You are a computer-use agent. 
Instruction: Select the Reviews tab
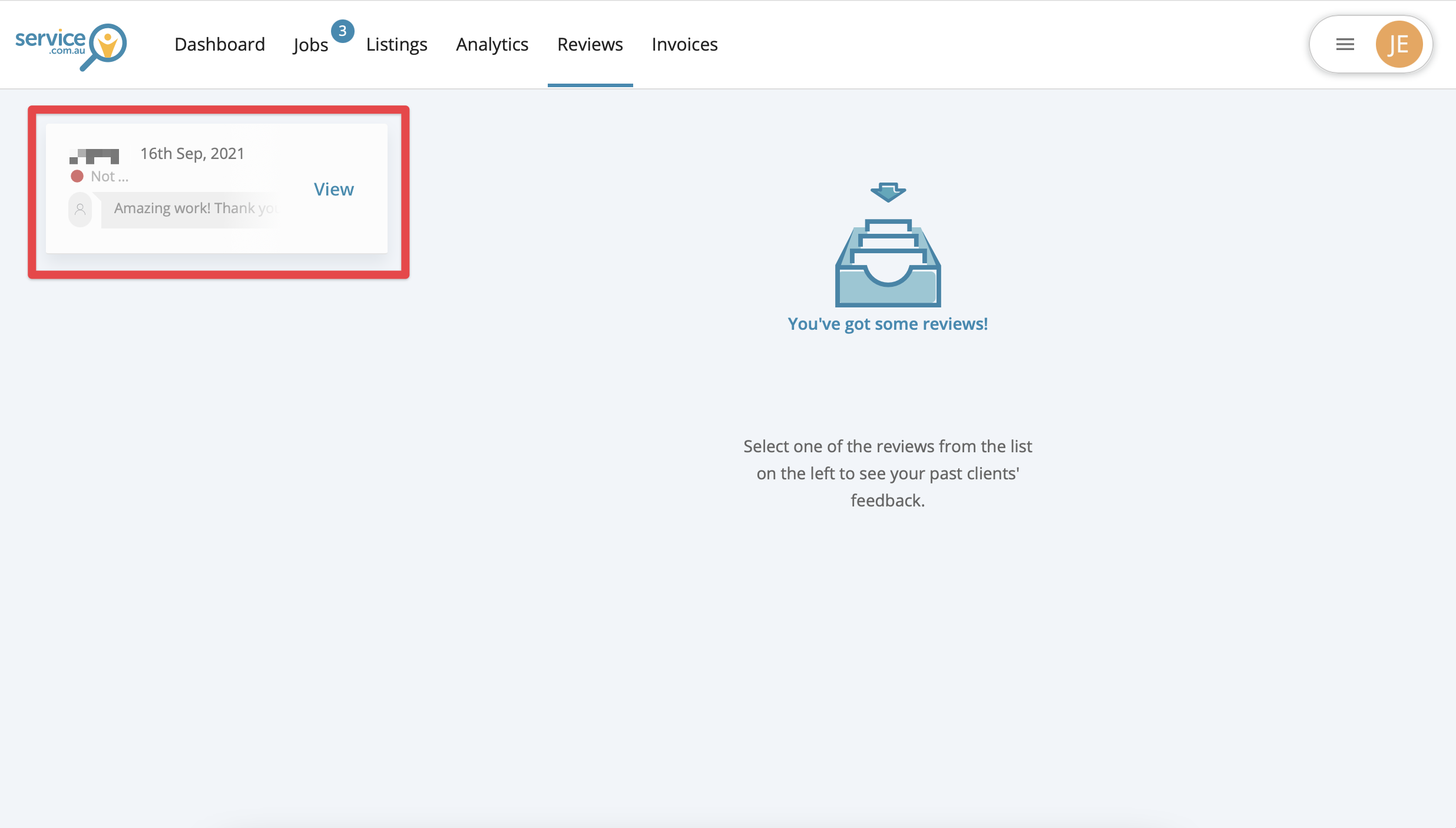point(590,44)
